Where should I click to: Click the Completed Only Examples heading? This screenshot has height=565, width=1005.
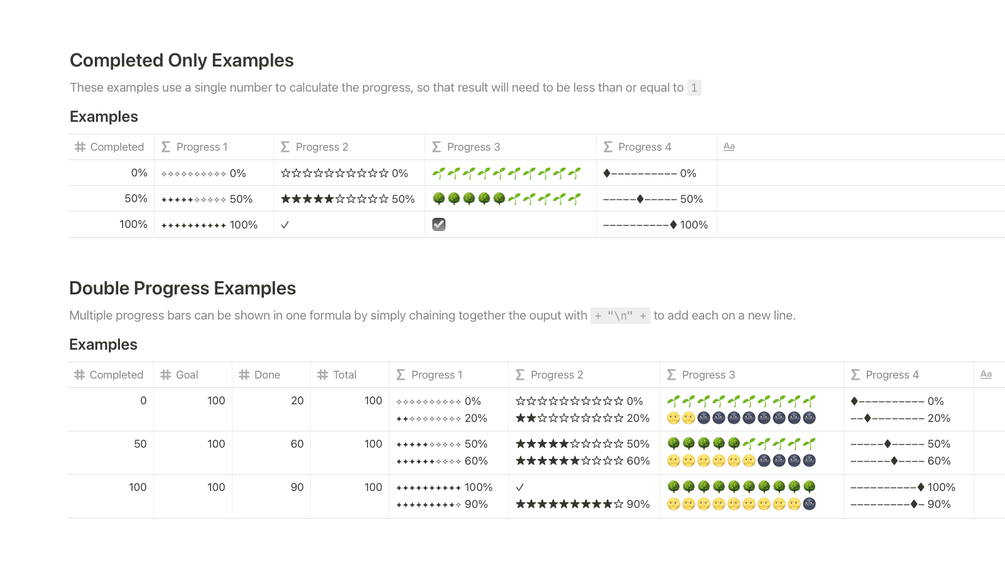pos(181,61)
